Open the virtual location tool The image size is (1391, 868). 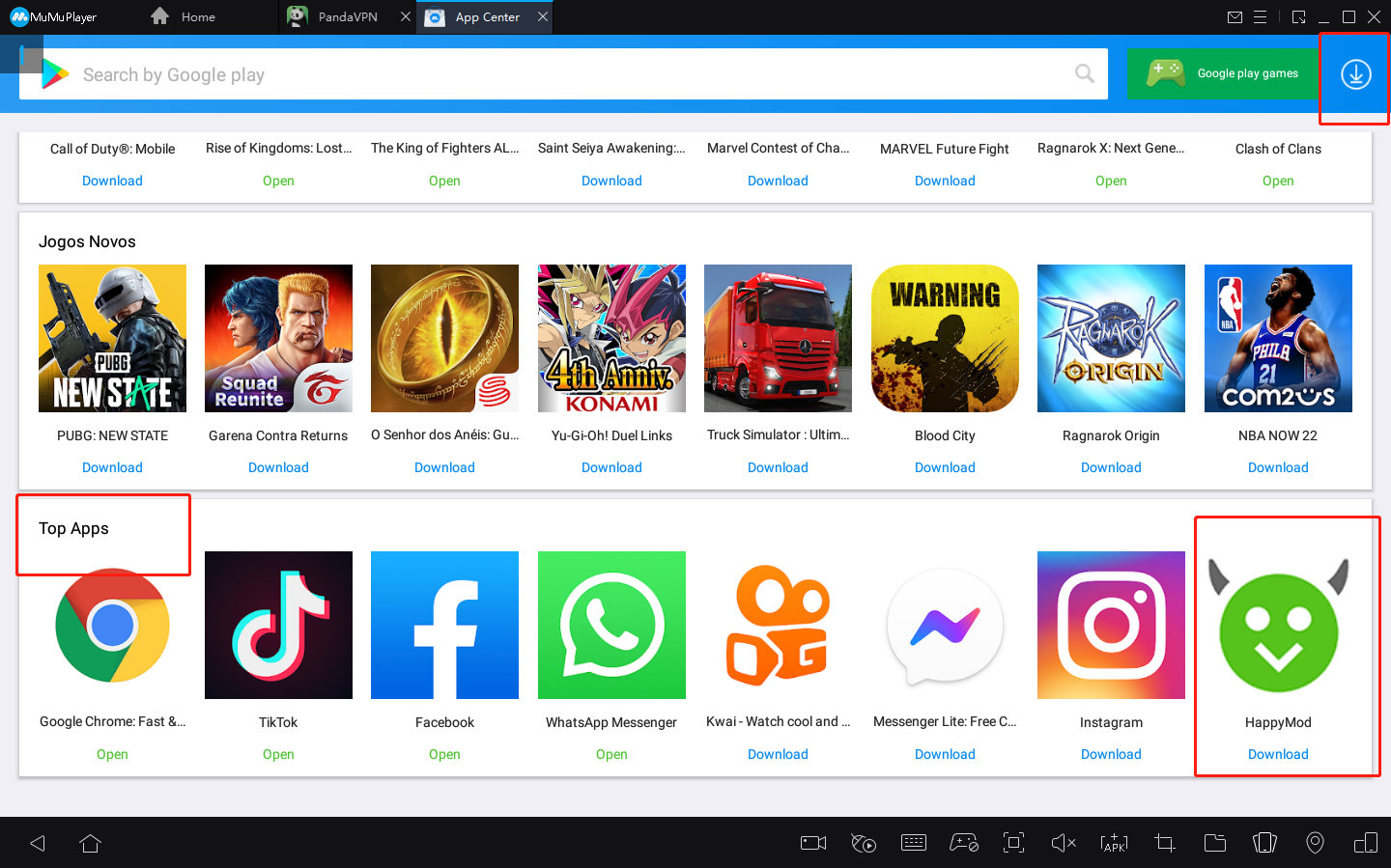(1315, 842)
